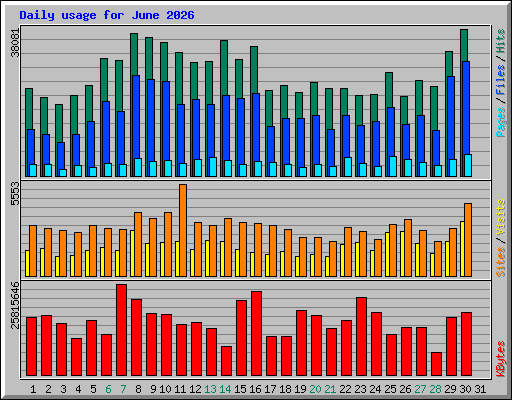Click the cyan Pages bar for day 30

[468, 165]
